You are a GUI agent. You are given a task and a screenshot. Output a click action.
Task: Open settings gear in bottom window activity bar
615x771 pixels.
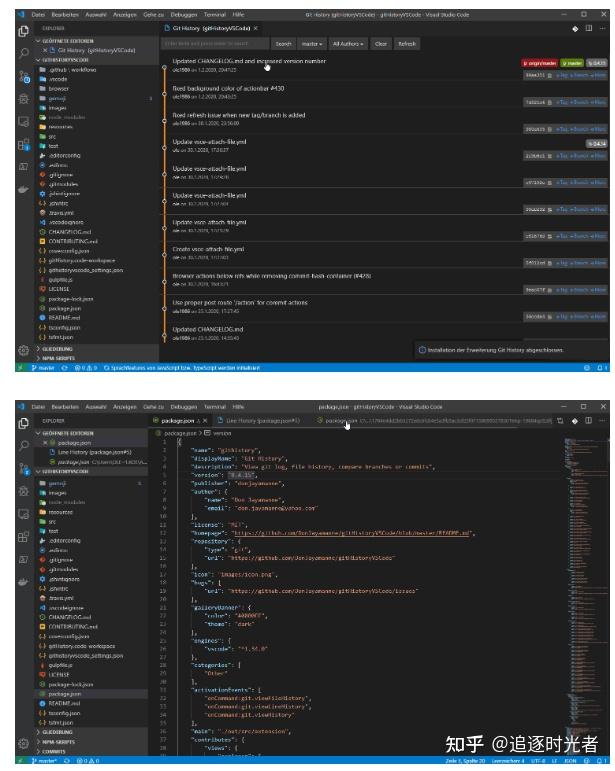tap(23, 743)
